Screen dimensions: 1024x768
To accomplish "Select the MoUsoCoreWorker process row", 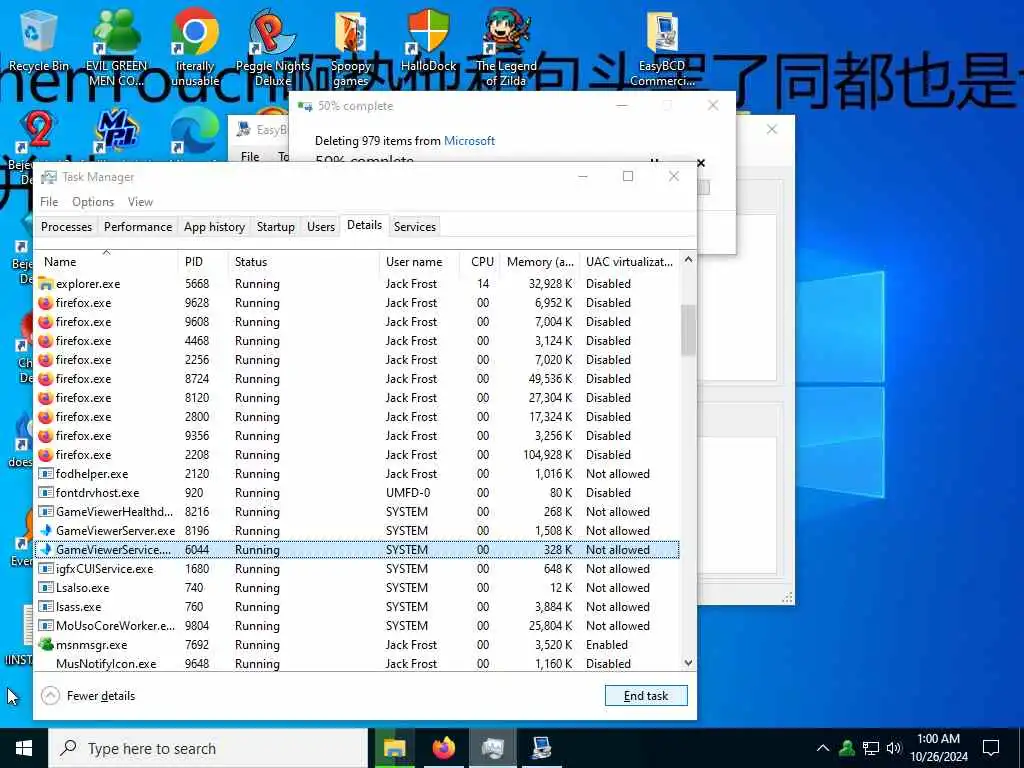I will 357,626.
